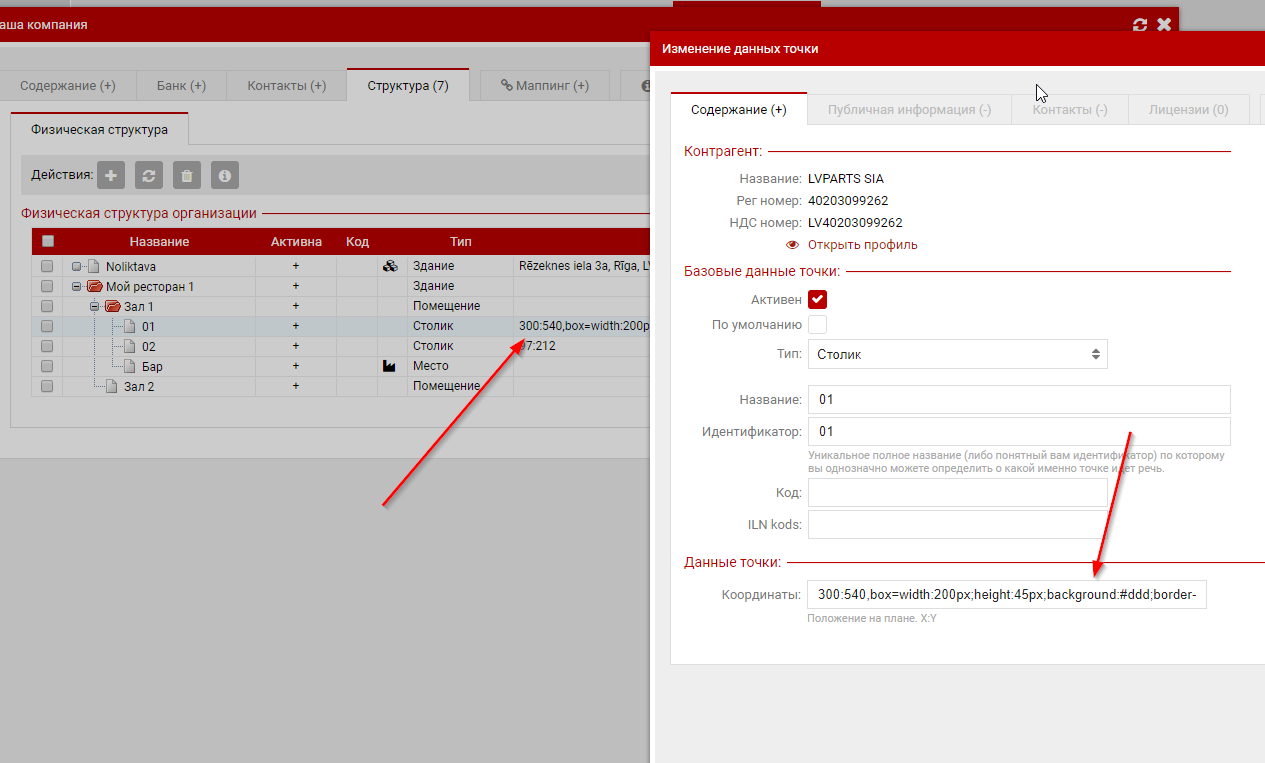Click the add (plus) action button
The image size is (1265, 763).
[x=111, y=176]
